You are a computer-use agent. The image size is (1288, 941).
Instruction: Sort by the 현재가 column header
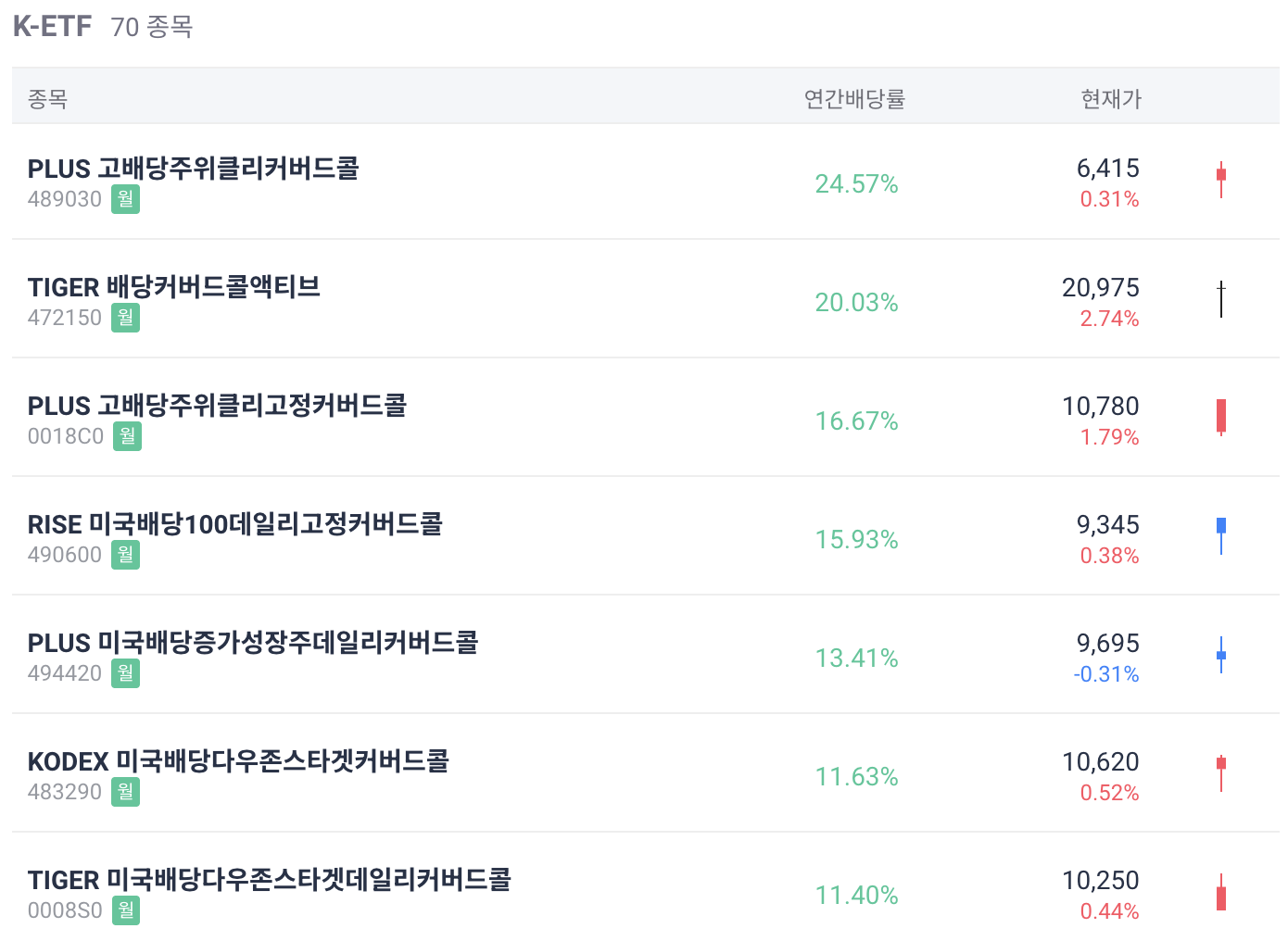tap(1111, 98)
